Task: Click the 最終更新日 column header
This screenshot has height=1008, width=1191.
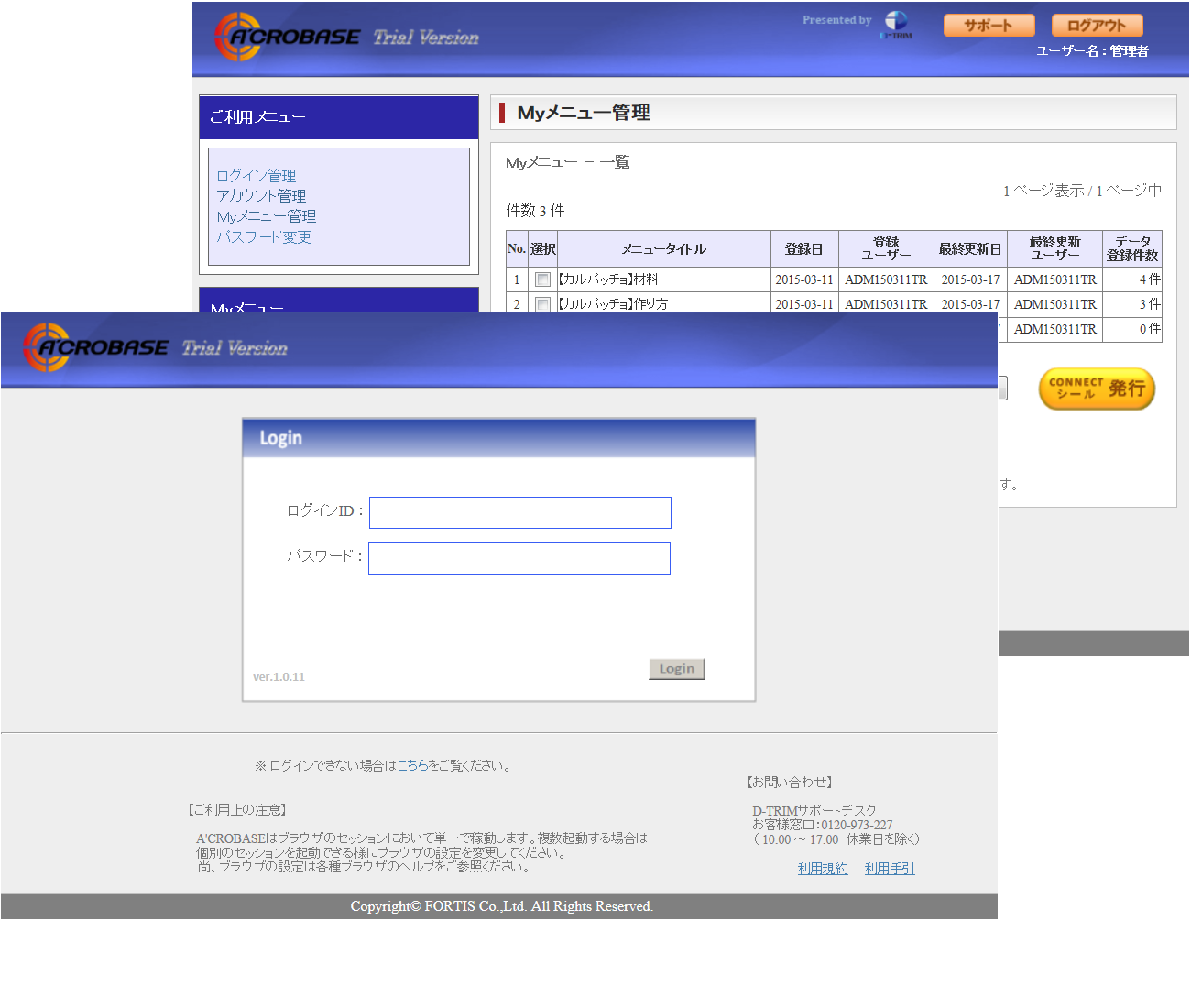Action: point(970,248)
